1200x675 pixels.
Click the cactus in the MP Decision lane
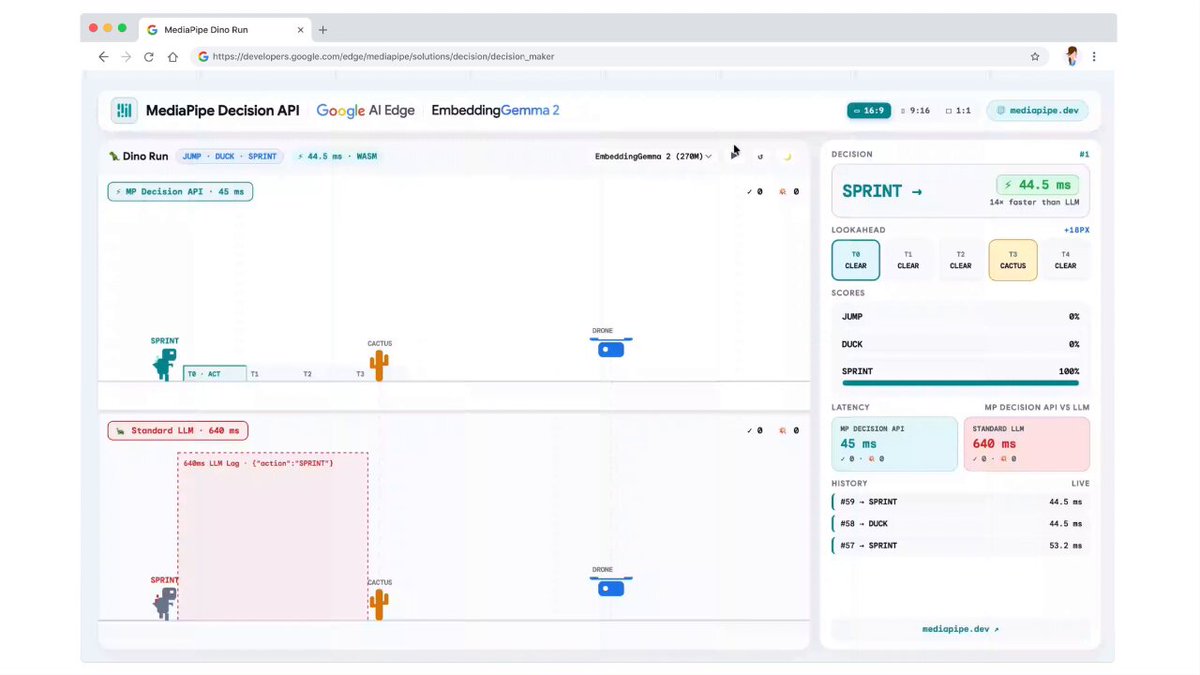click(378, 365)
